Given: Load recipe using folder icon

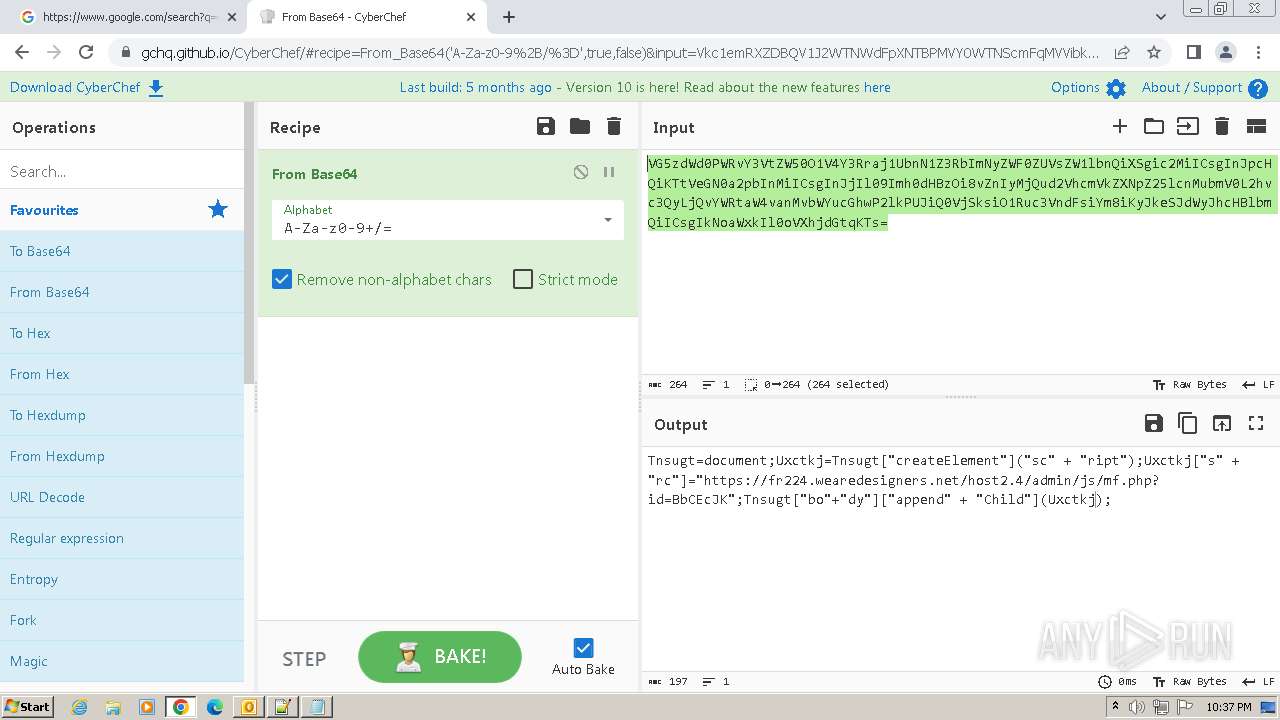Looking at the screenshot, I should pyautogui.click(x=580, y=126).
